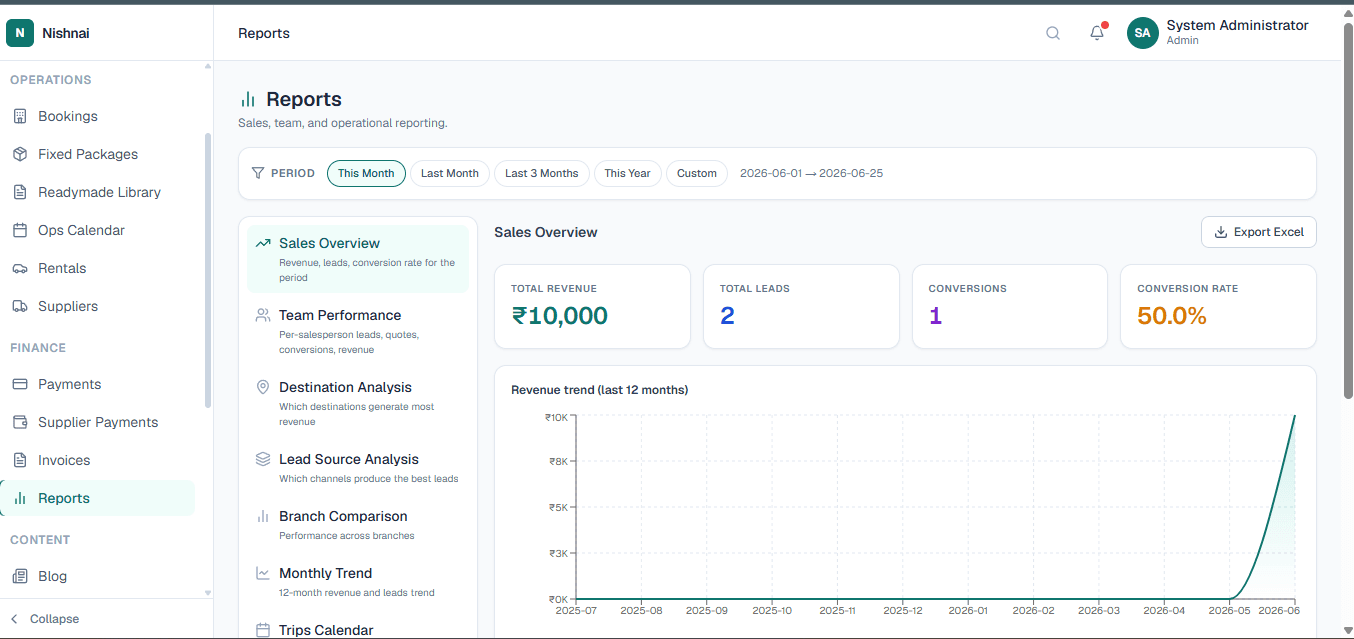Click the Readymade Library document icon
Viewport: 1354px width, 639px height.
[20, 192]
